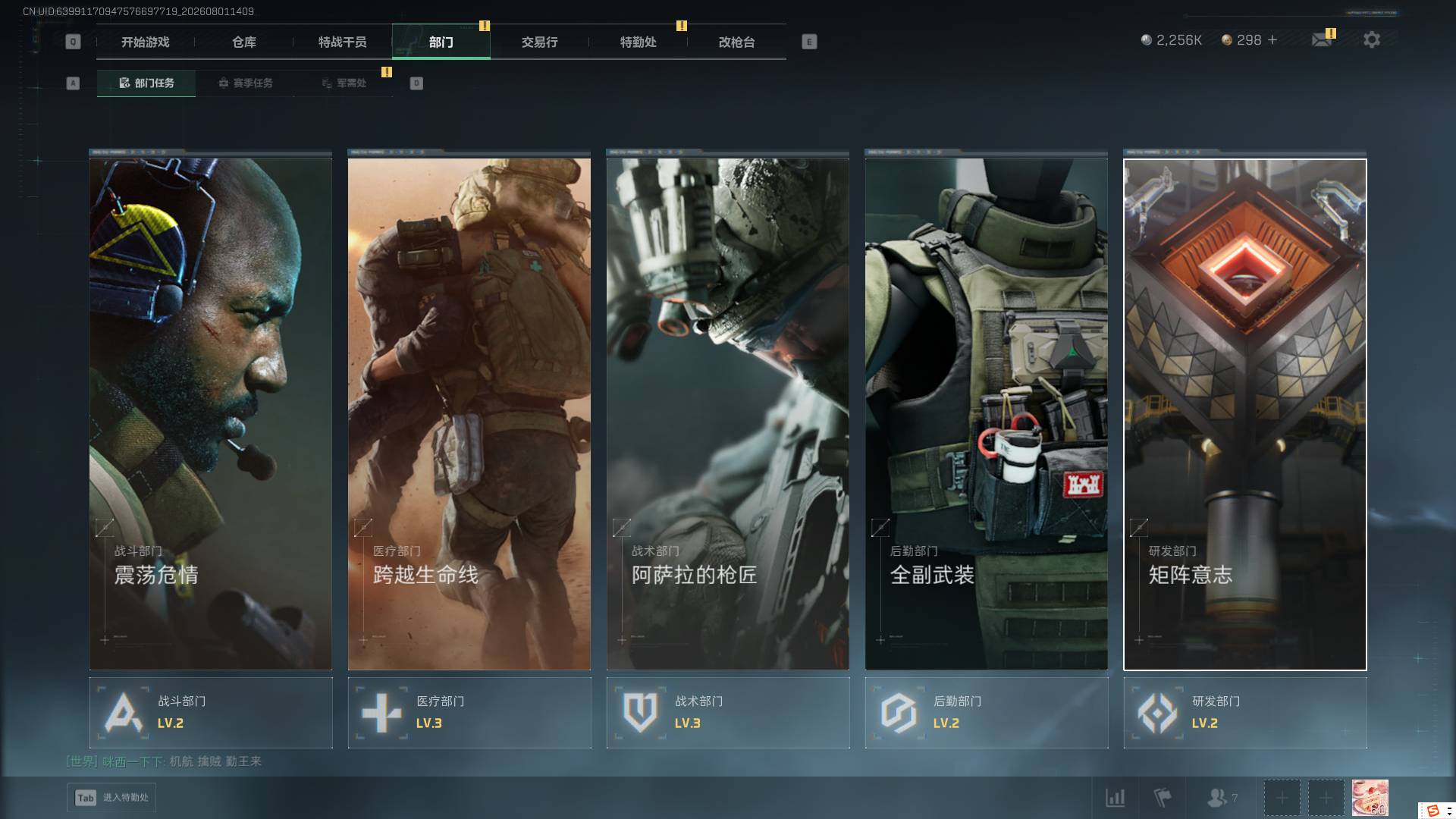Click the LV.2 level under 战斗部门
Viewport: 1456px width, 819px height.
[x=171, y=723]
